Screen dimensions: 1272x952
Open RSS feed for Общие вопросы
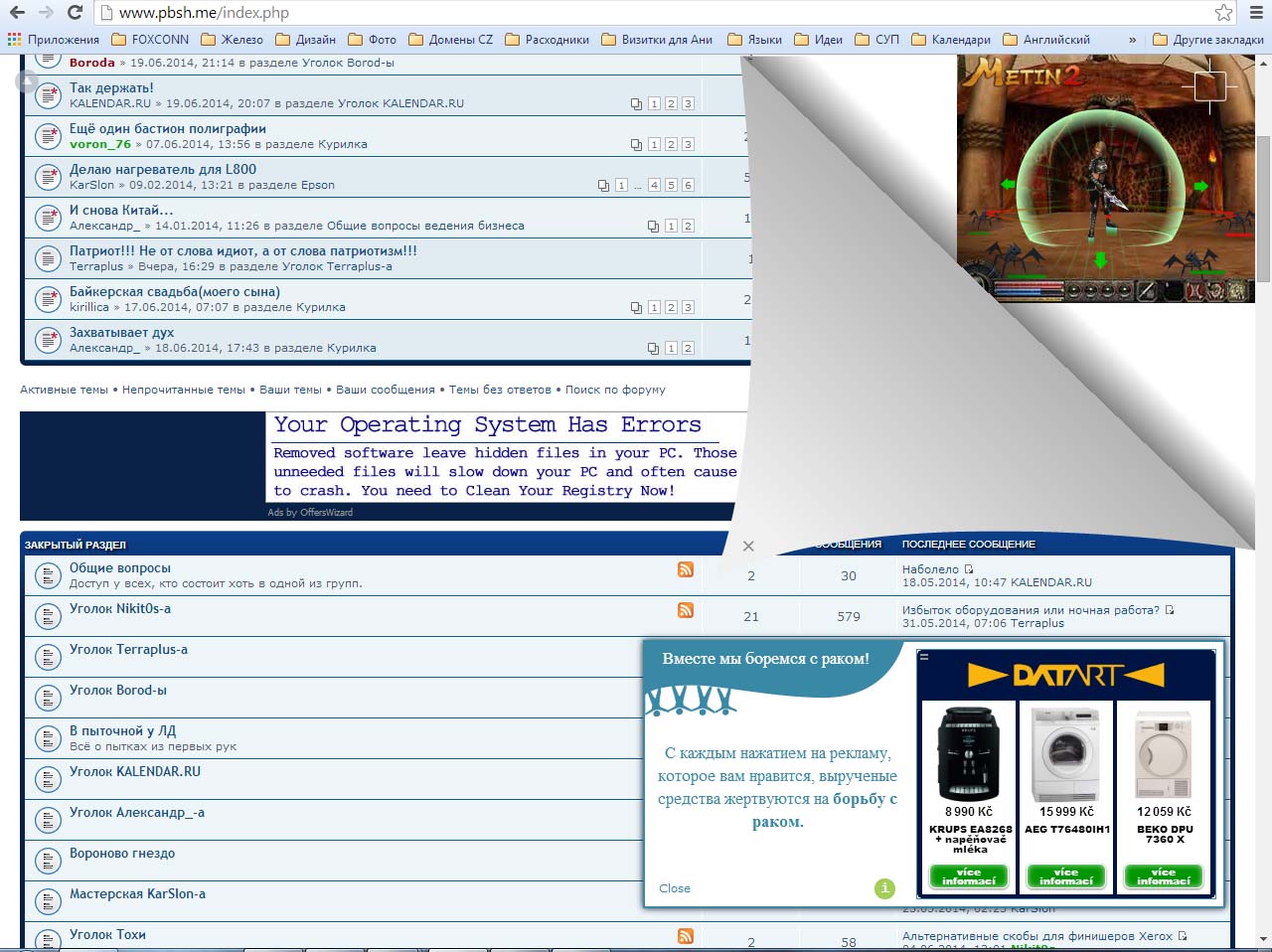coord(686,569)
